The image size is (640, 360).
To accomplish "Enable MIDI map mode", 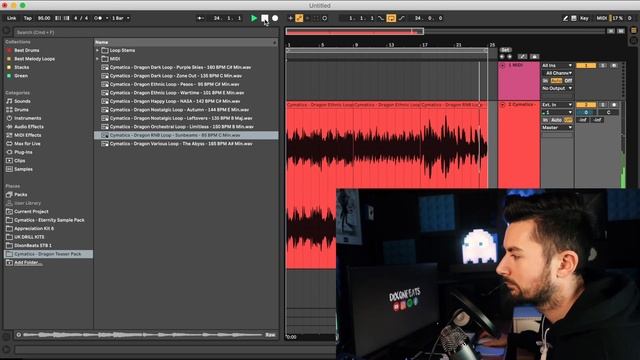I will click(601, 18).
